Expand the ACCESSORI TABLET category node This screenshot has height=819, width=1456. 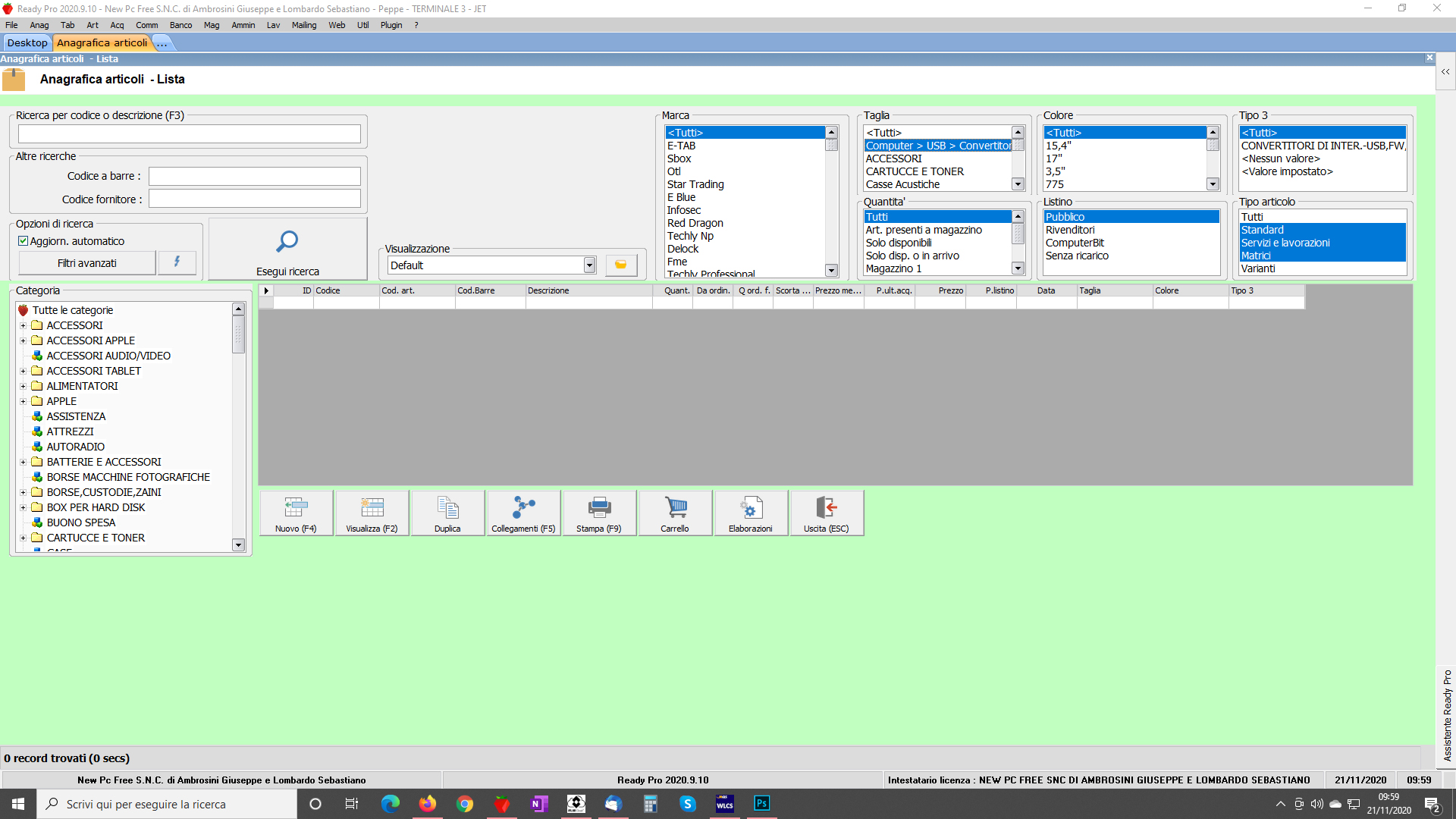pyautogui.click(x=23, y=371)
